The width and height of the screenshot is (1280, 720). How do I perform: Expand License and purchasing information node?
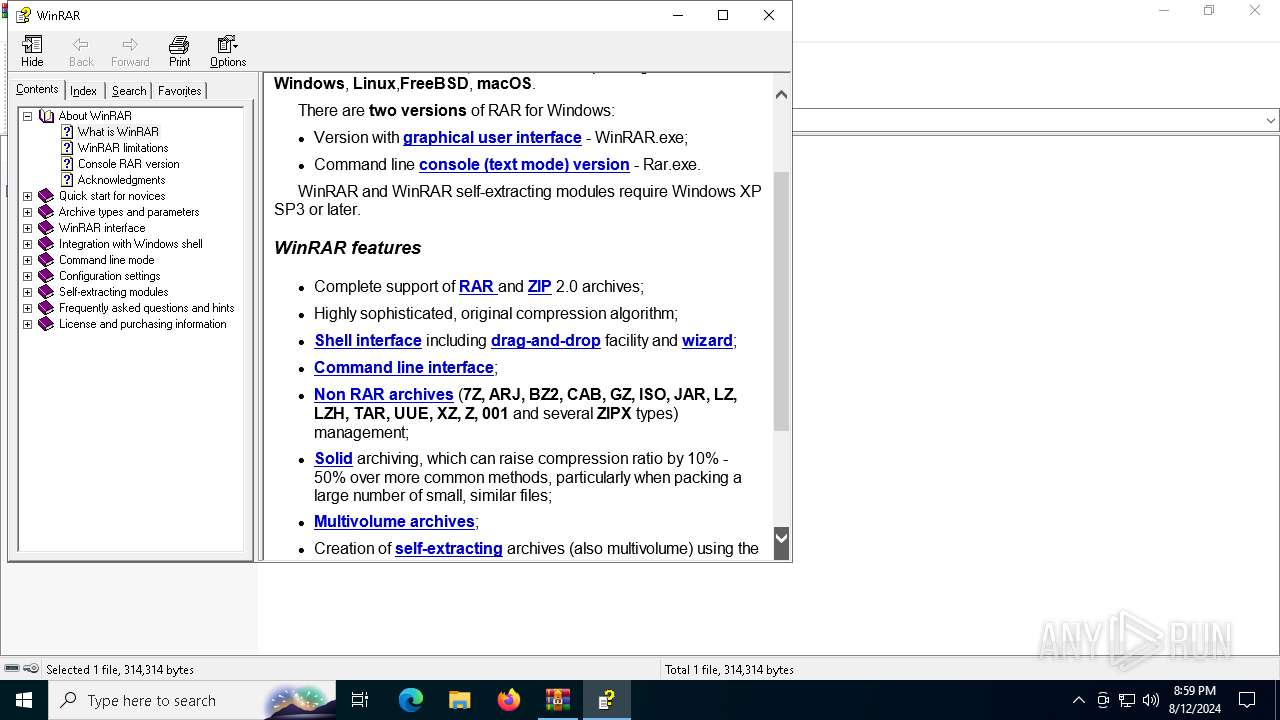pos(28,324)
